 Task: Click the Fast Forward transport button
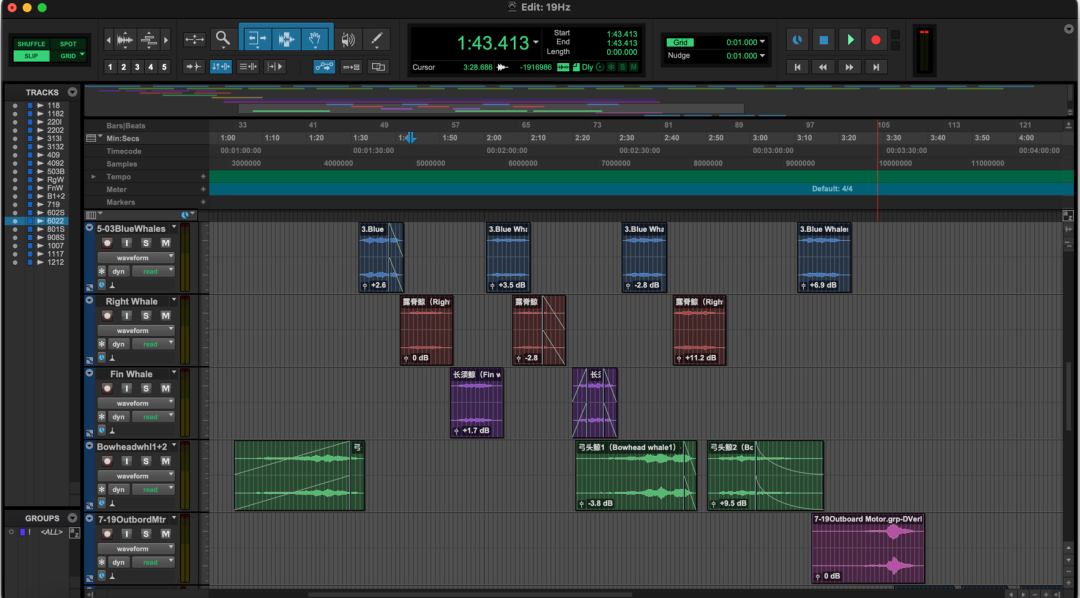point(849,67)
